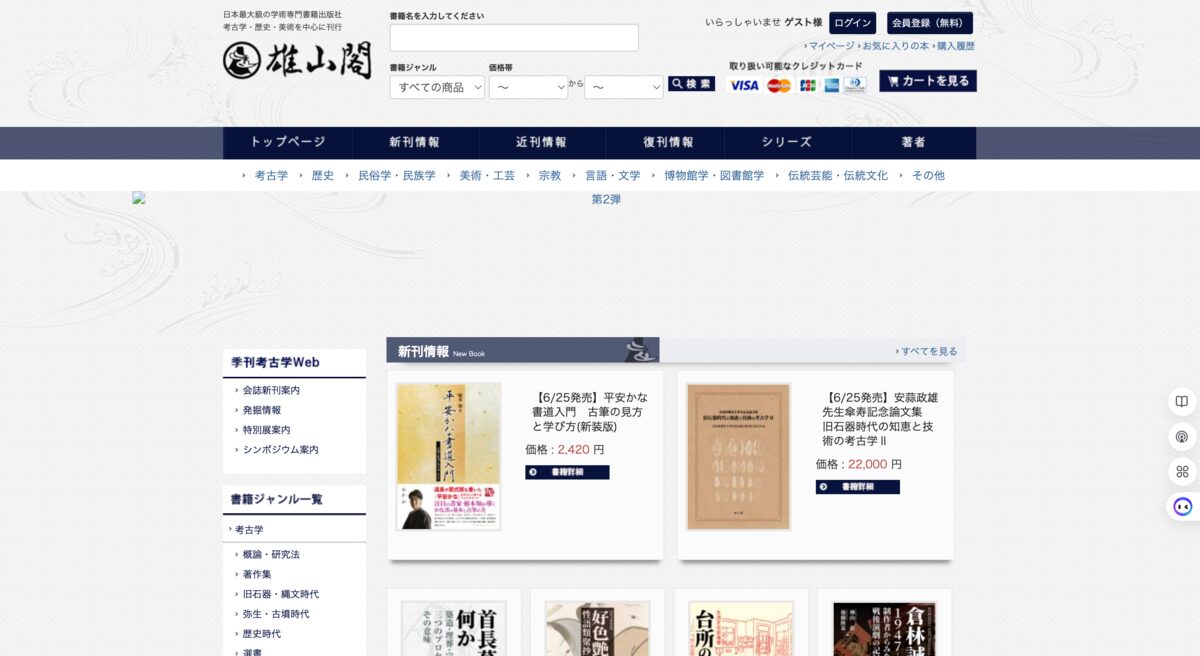Click the Diners Club card logo
This screenshot has height=656, width=1200.
[x=855, y=85]
